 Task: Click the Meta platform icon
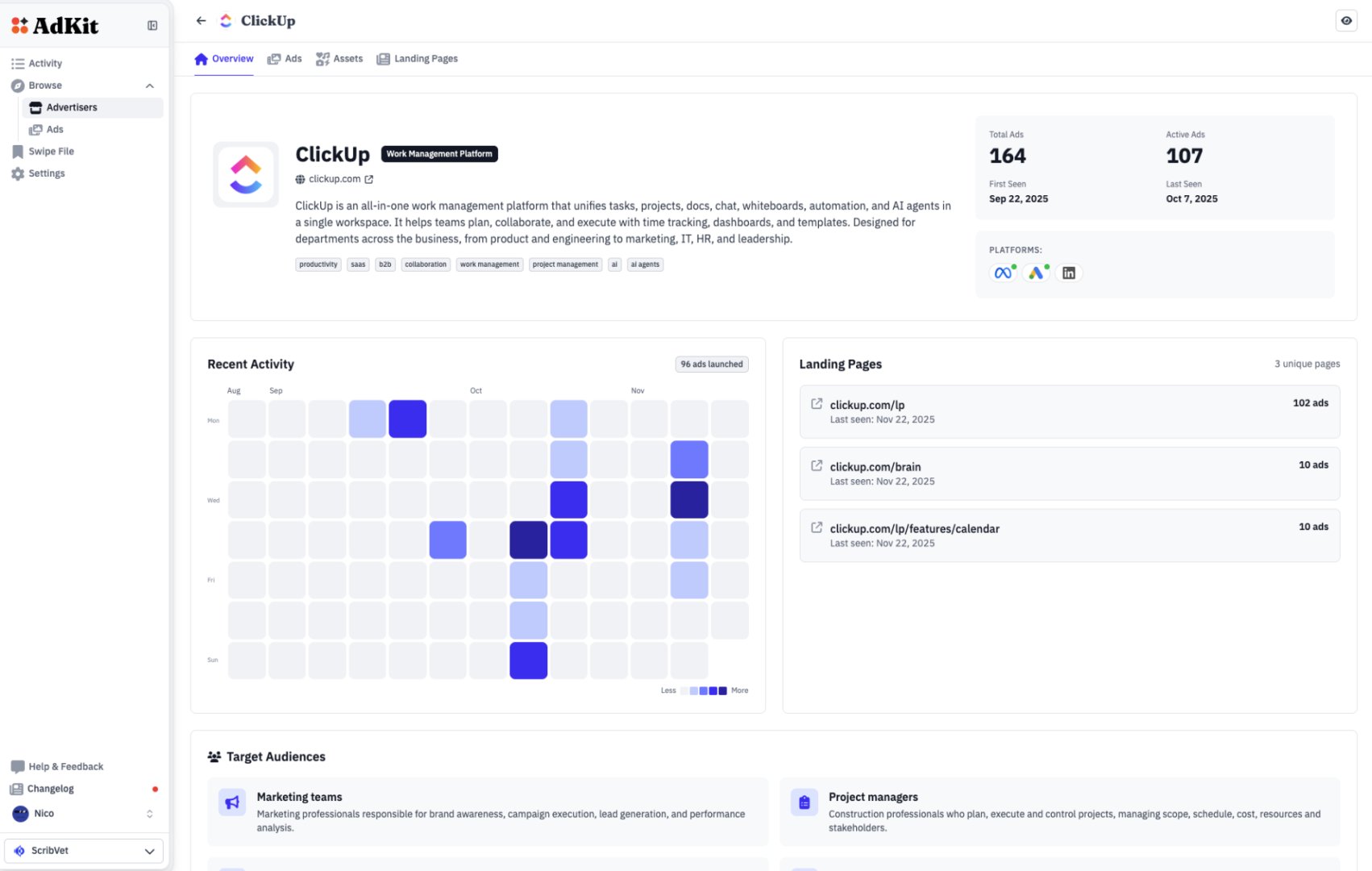1003,273
